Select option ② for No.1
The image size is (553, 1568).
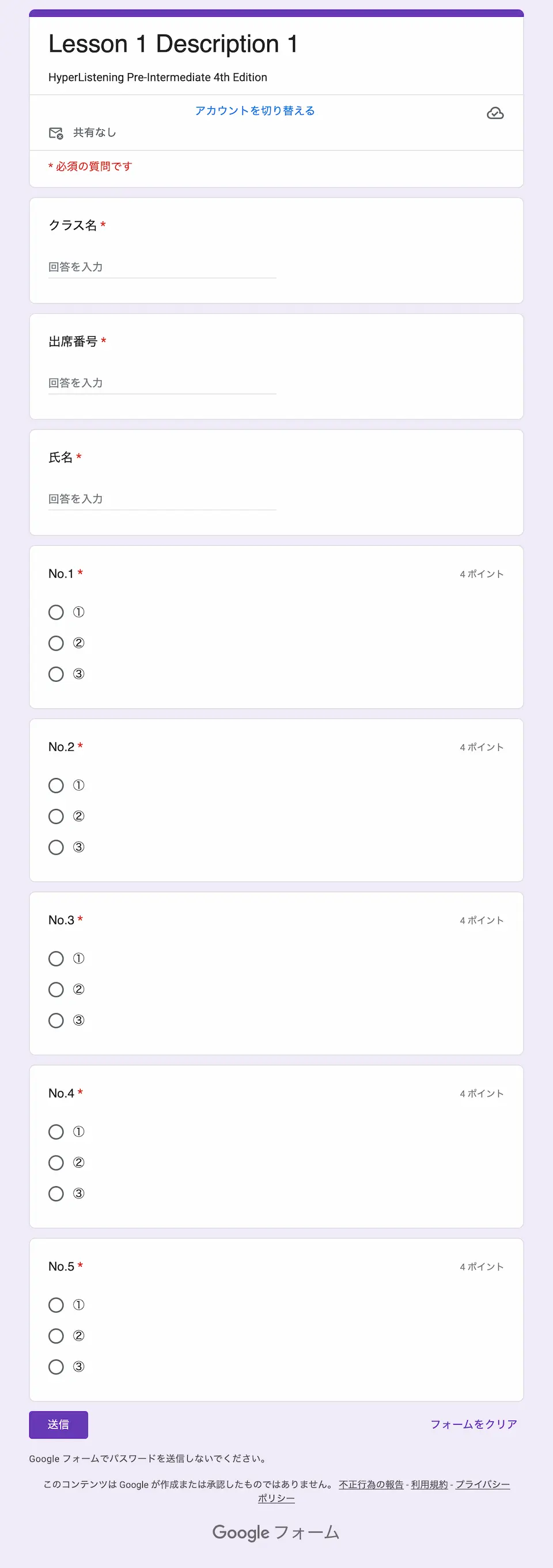(56, 643)
